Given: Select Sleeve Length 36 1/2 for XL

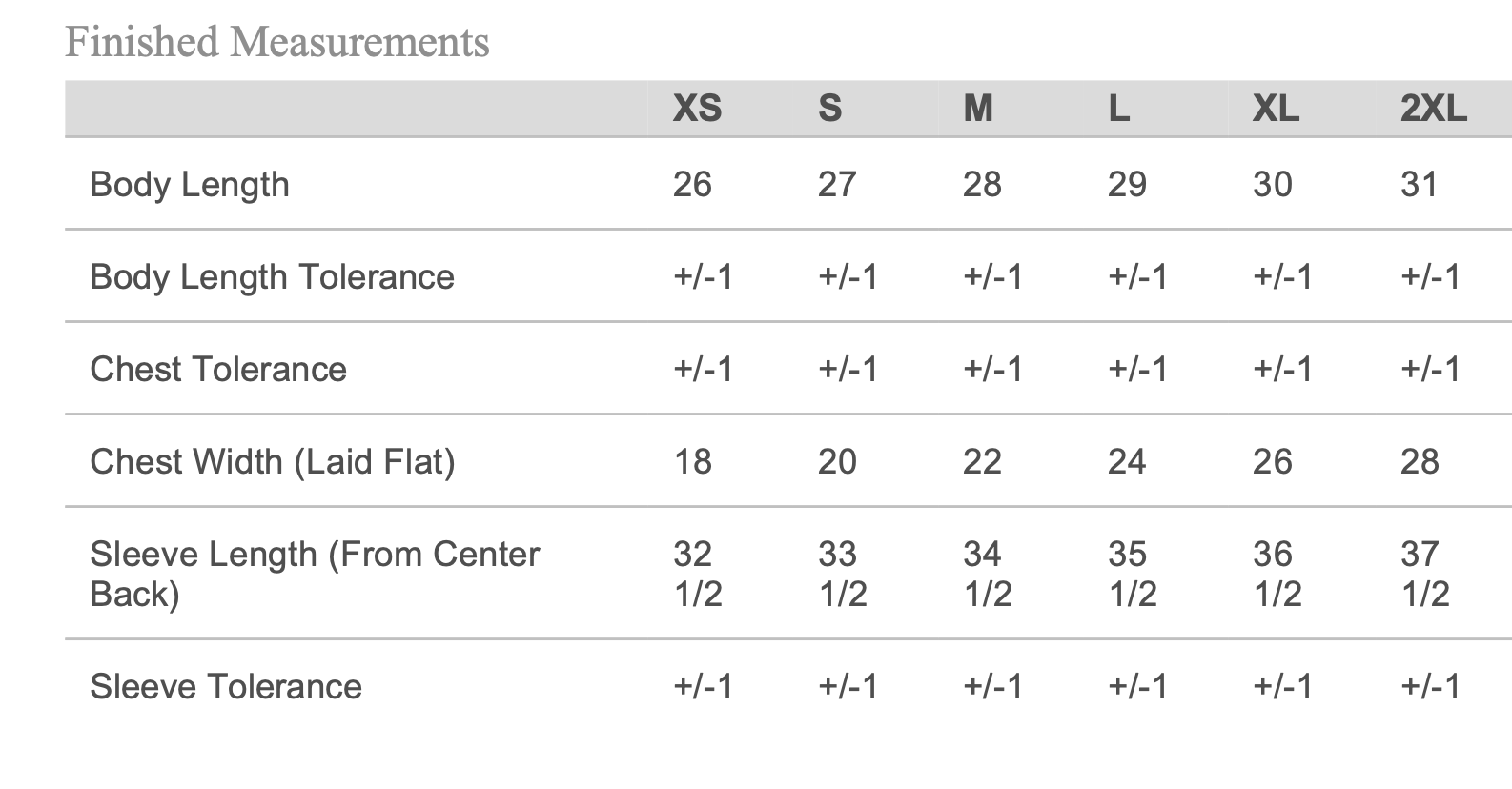Looking at the screenshot, I should coord(1275,573).
